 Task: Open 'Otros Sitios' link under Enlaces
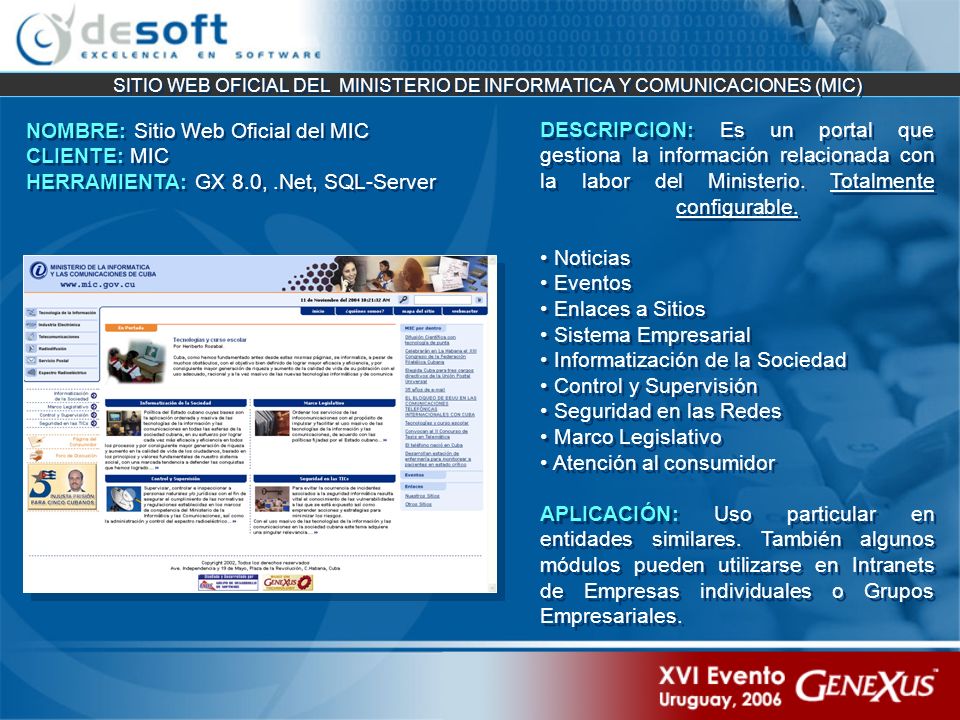point(419,504)
